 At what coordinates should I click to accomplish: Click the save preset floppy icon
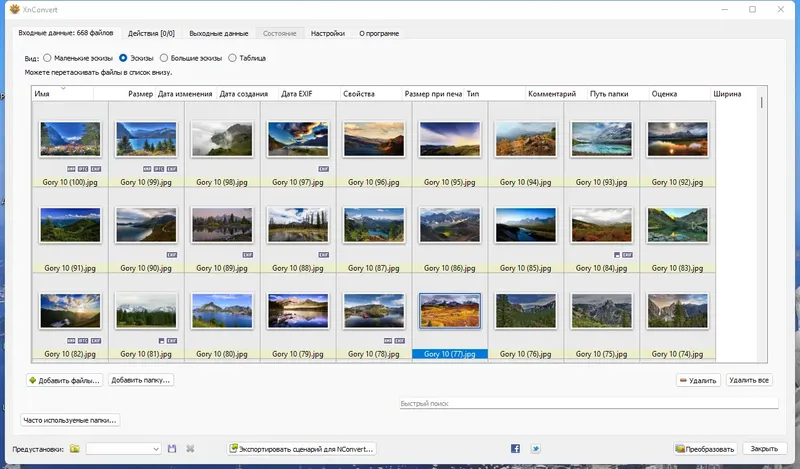(x=172, y=449)
